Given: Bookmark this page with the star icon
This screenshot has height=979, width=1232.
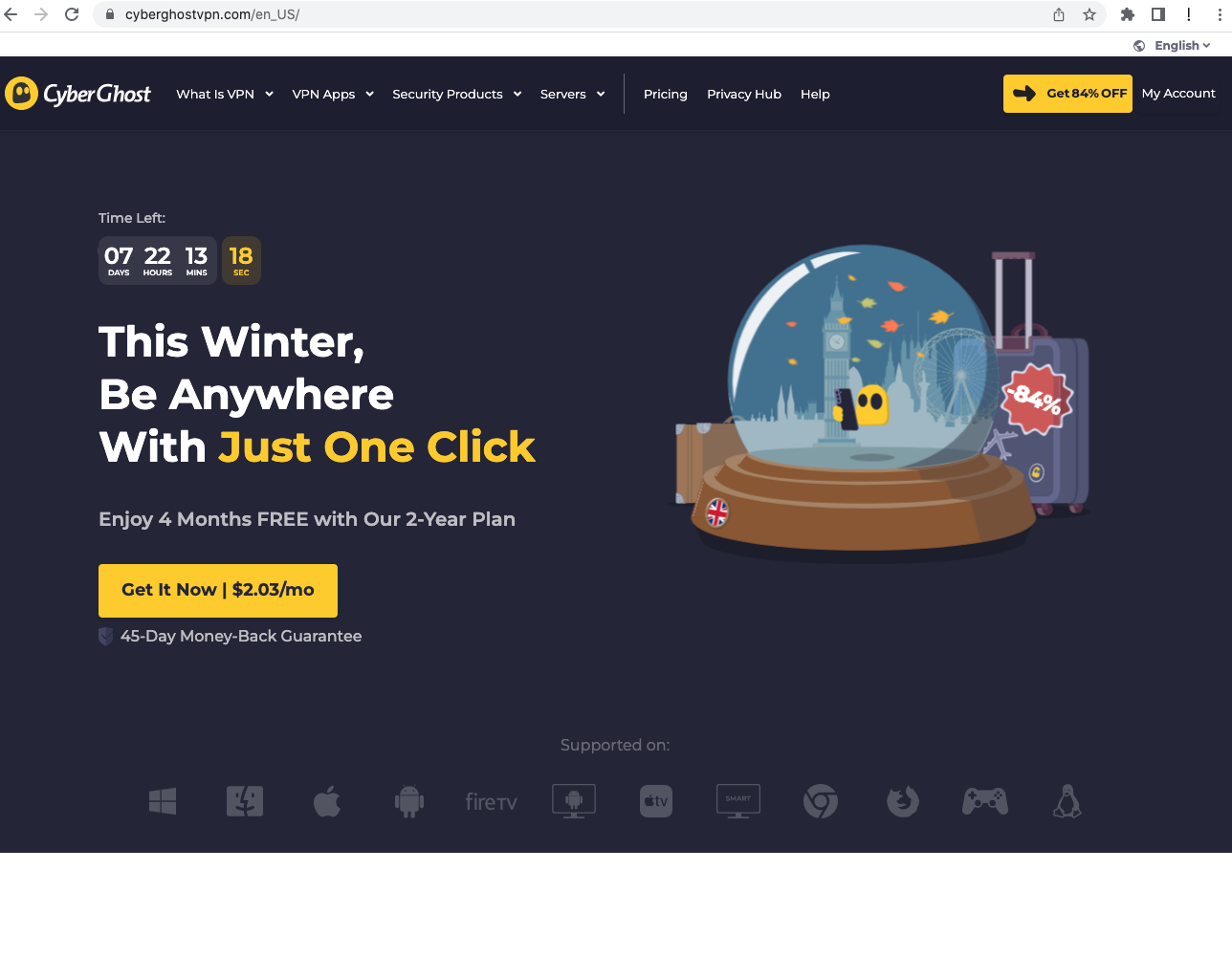Looking at the screenshot, I should [1089, 14].
